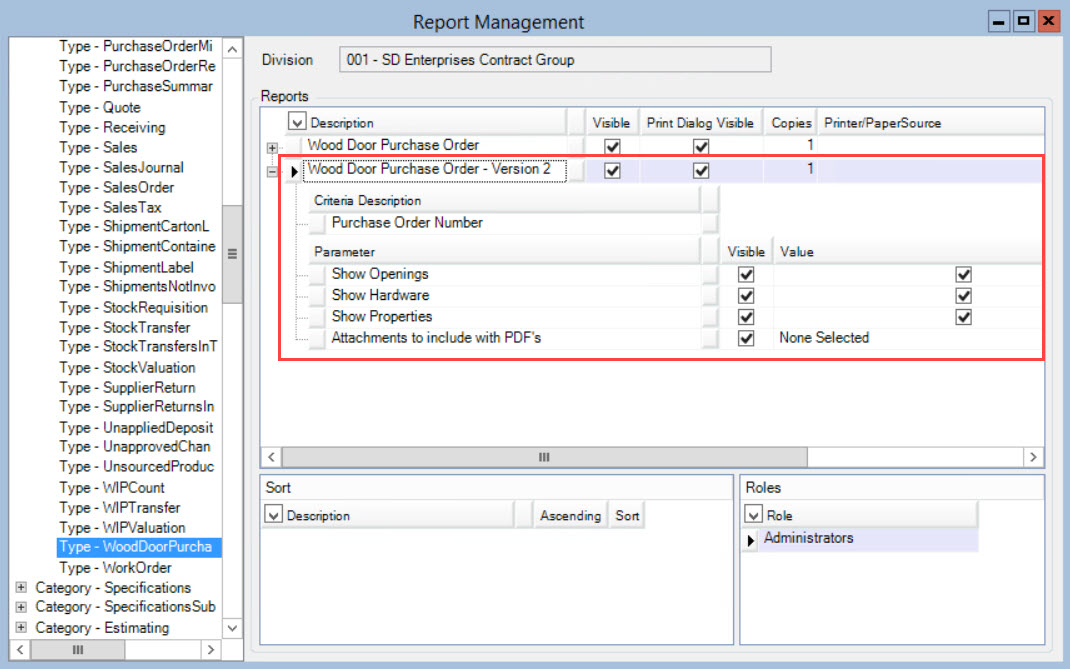Screen dimensions: 1070x669
Task: Uncheck Visible for Show Openings parameter
Action: 745,274
